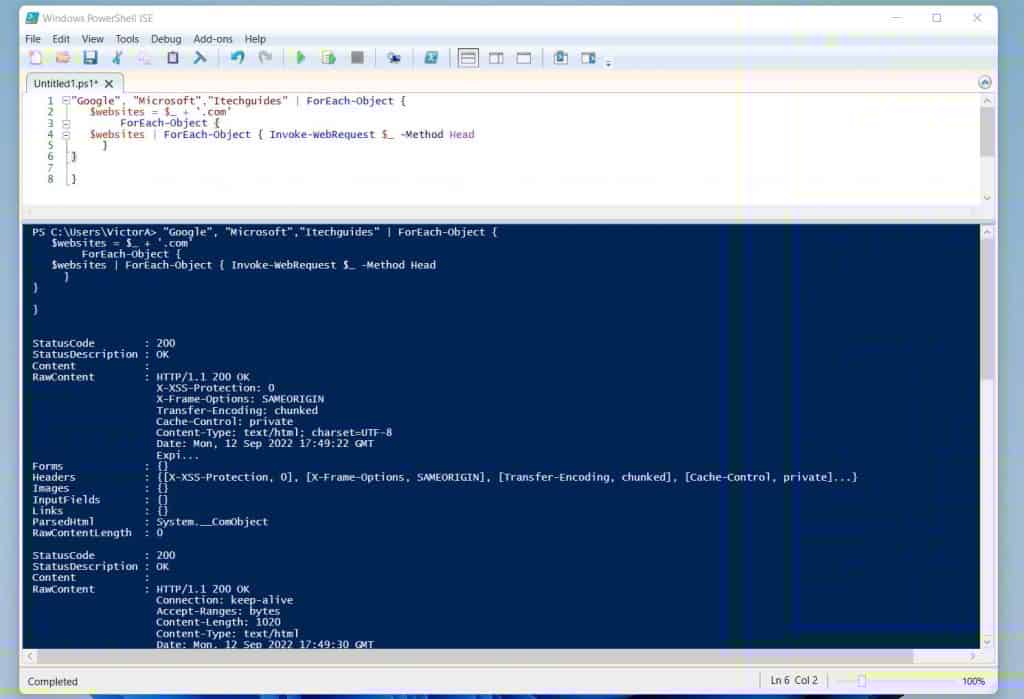The height and width of the screenshot is (699, 1024).
Task: Click first 'StatusCode' label in console
Action: 63,343
